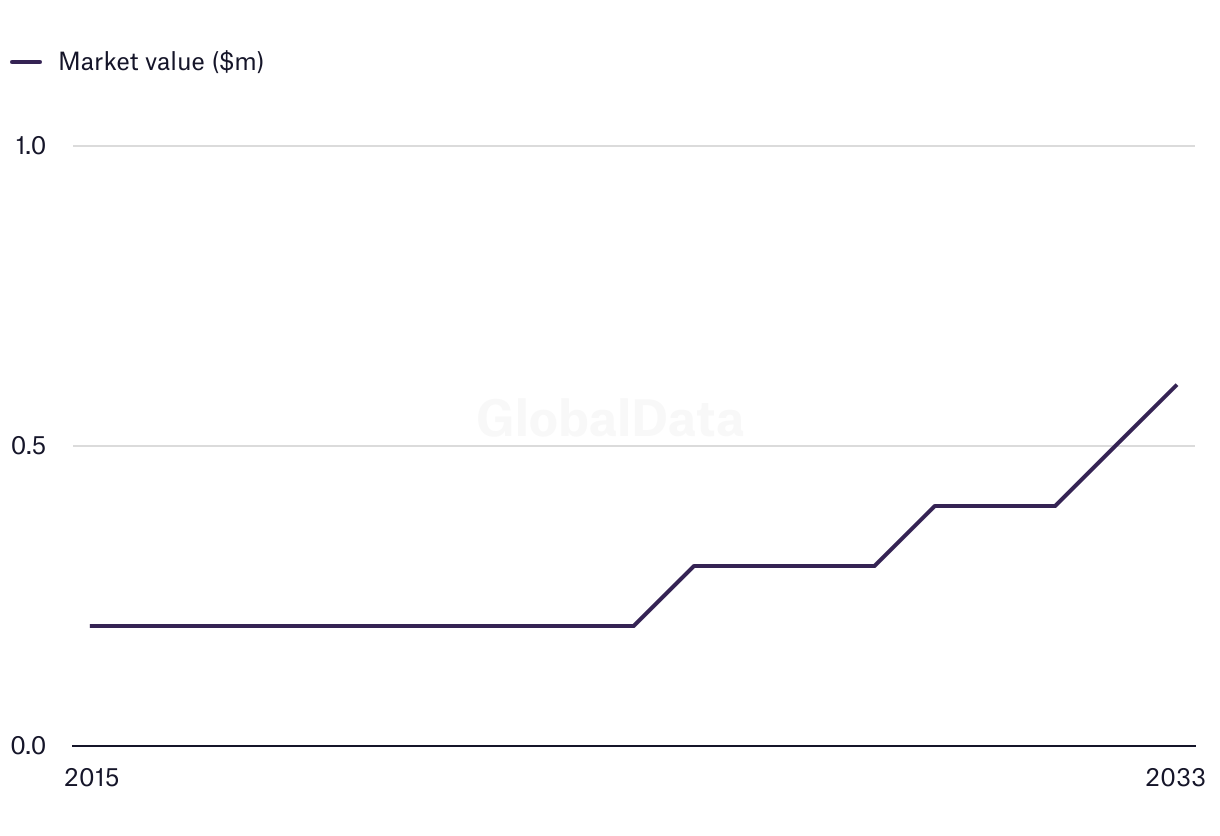
Task: Click the GlobalData watermark in chart center
Action: click(610, 418)
